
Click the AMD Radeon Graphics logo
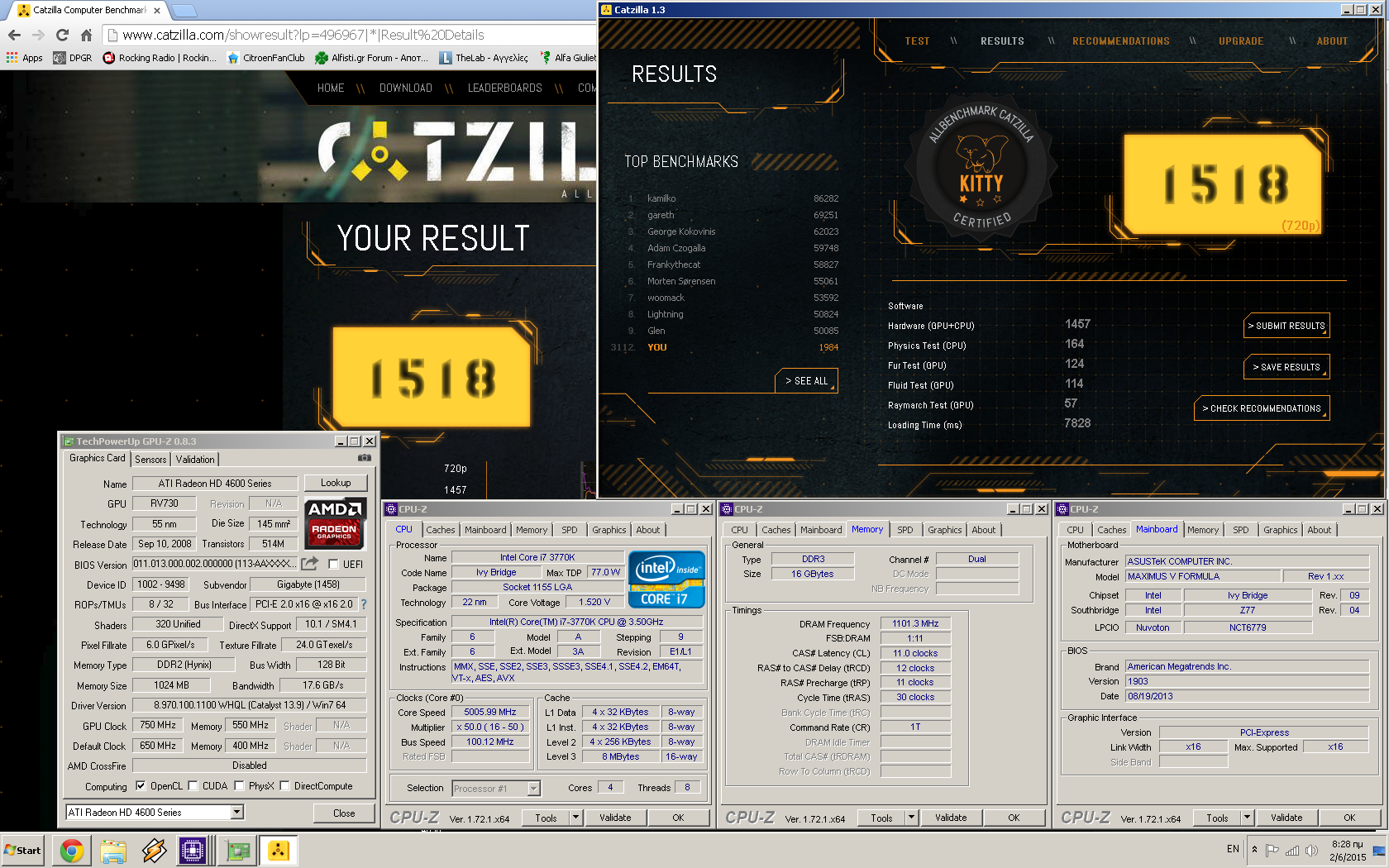click(335, 522)
